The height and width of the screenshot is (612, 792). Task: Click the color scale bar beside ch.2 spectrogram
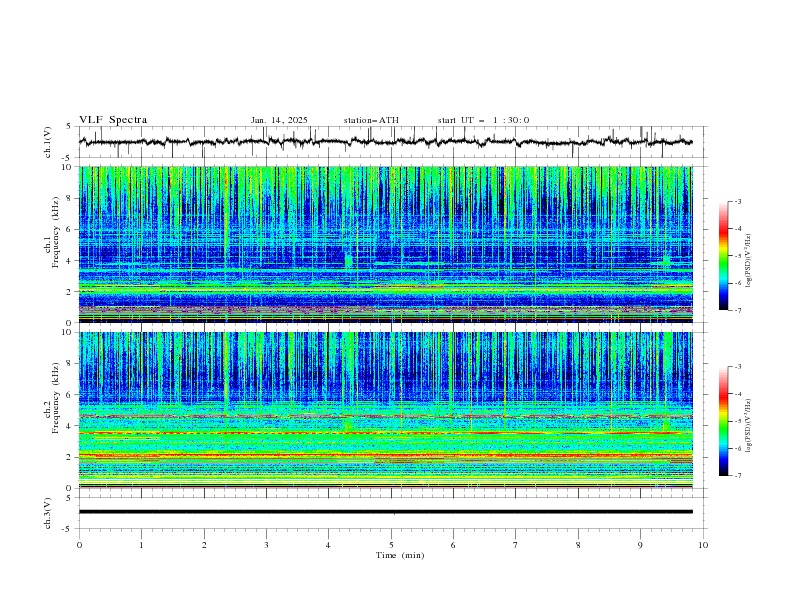(723, 421)
